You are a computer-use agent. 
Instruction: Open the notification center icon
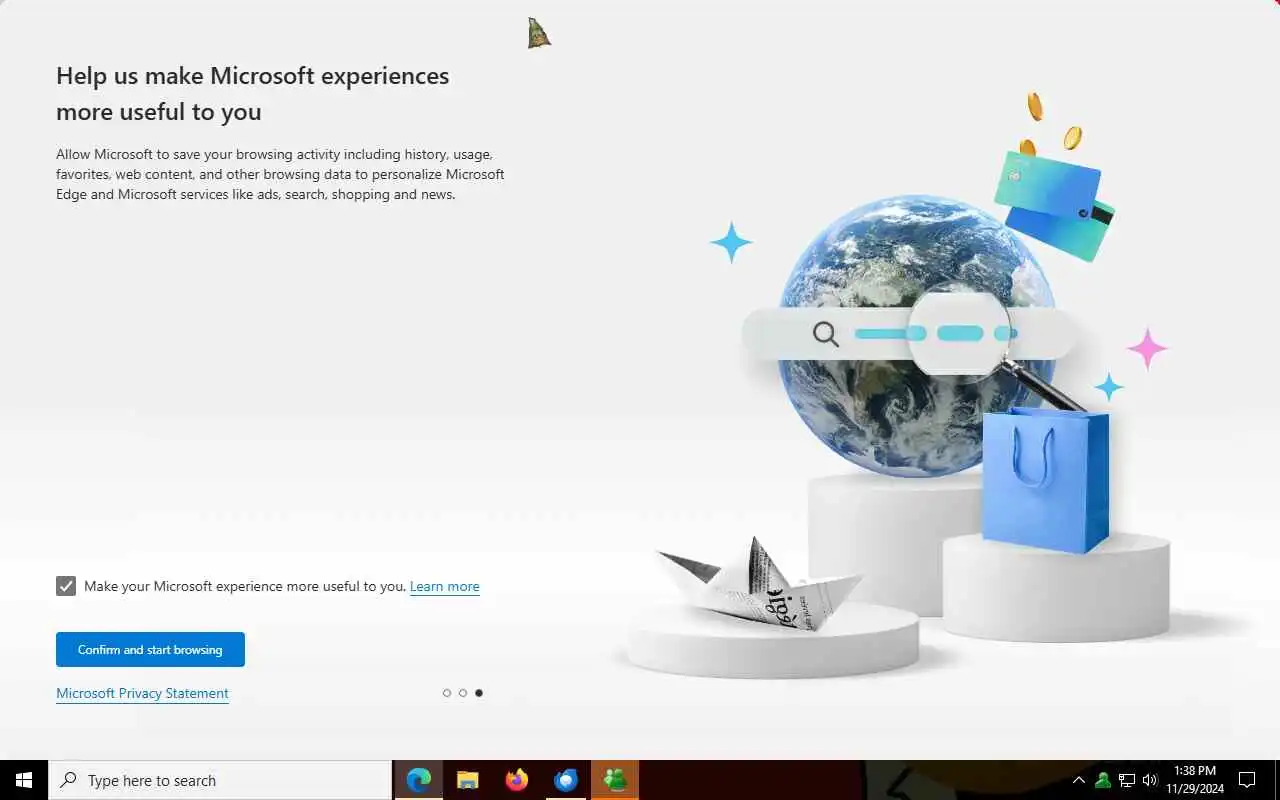1247,780
